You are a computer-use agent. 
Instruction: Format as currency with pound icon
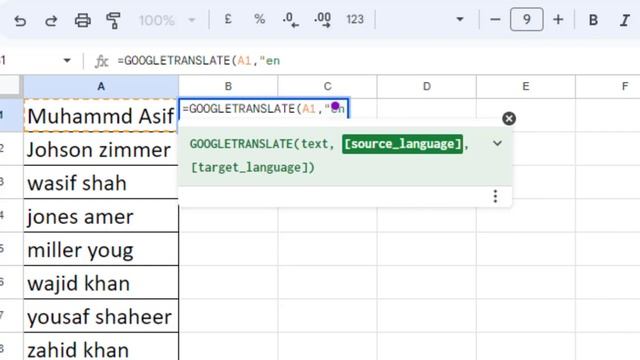pyautogui.click(x=228, y=19)
